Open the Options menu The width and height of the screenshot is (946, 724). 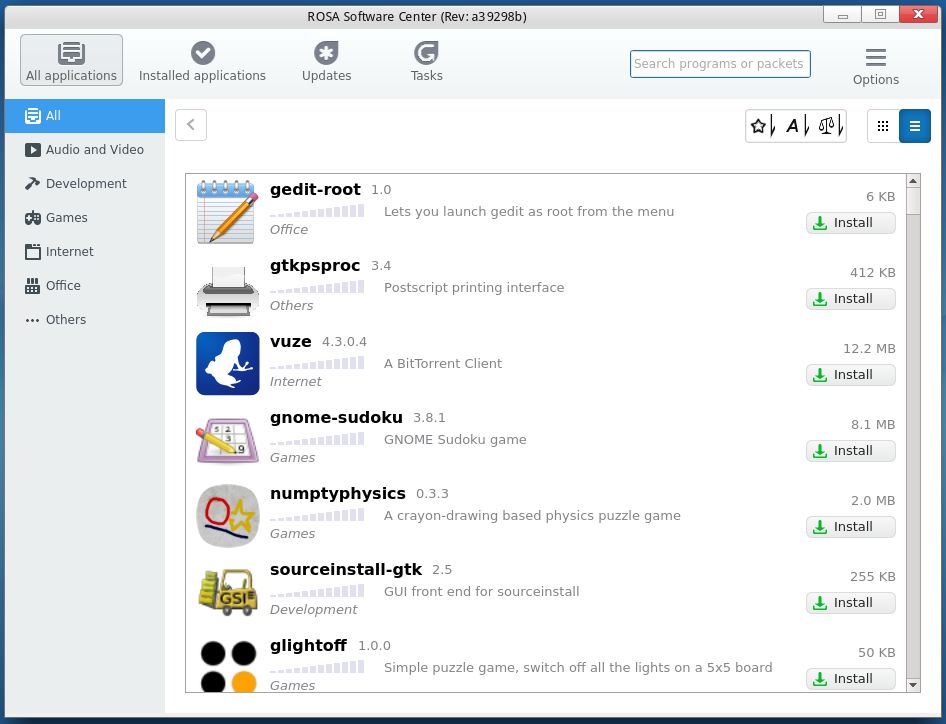876,63
